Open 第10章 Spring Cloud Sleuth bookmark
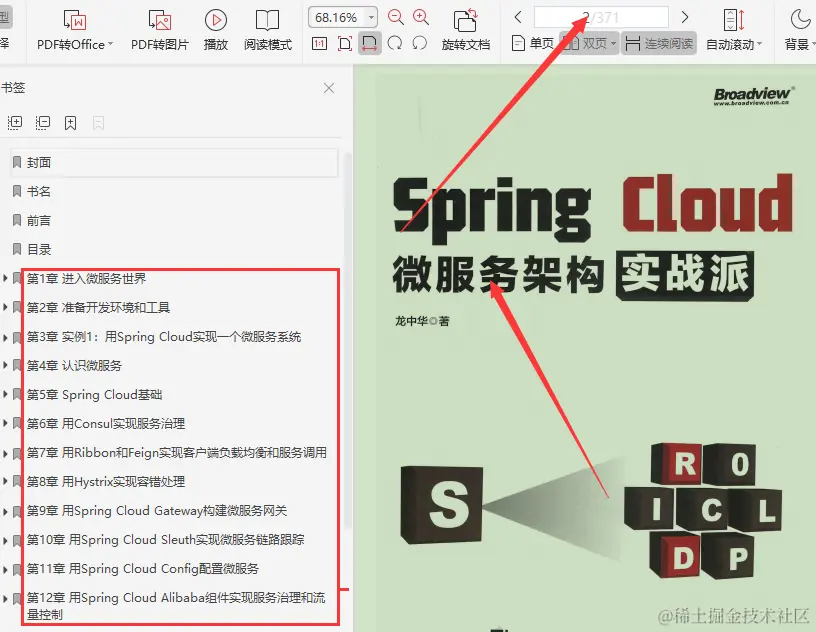This screenshot has height=632, width=816. [x=165, y=540]
